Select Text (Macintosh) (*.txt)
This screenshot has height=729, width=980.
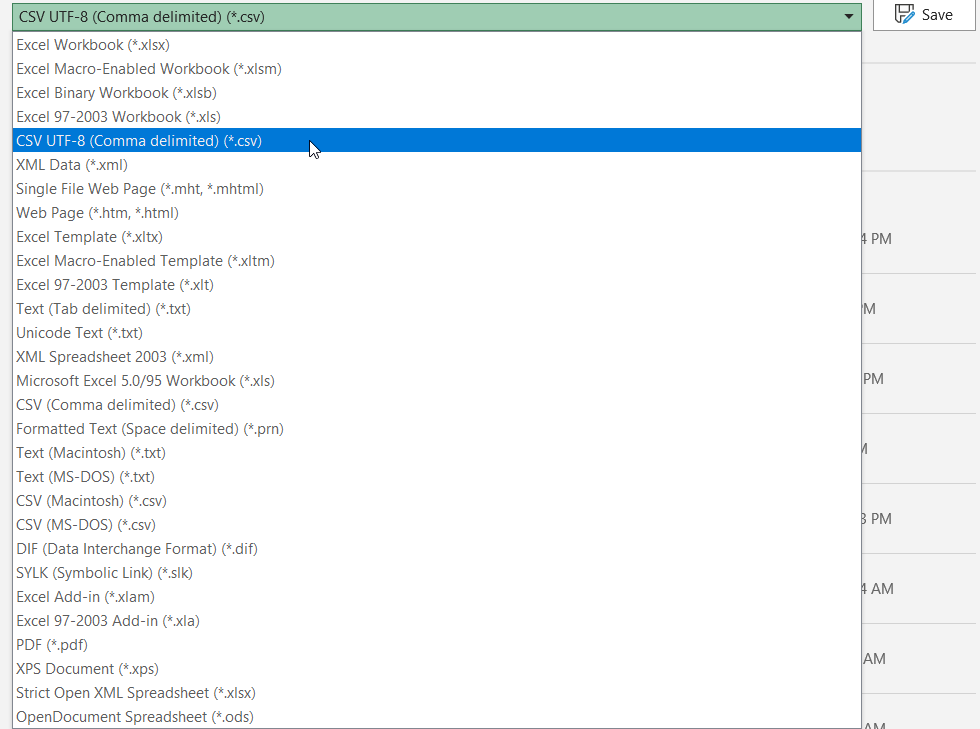436,453
